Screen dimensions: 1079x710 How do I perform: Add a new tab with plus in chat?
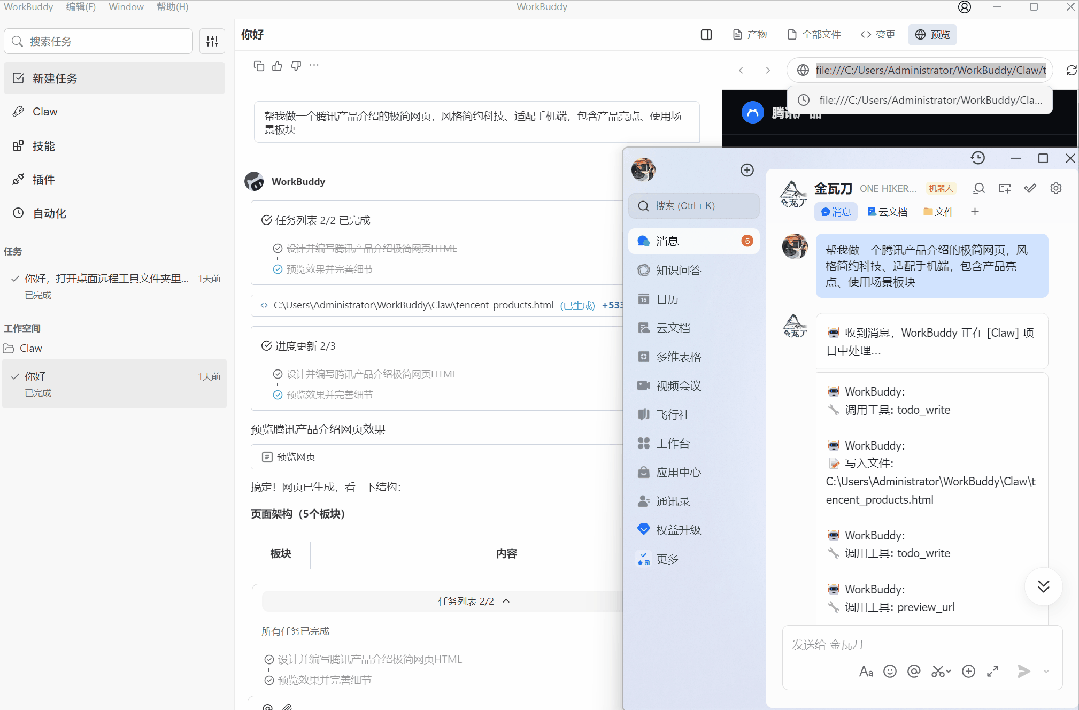974,212
